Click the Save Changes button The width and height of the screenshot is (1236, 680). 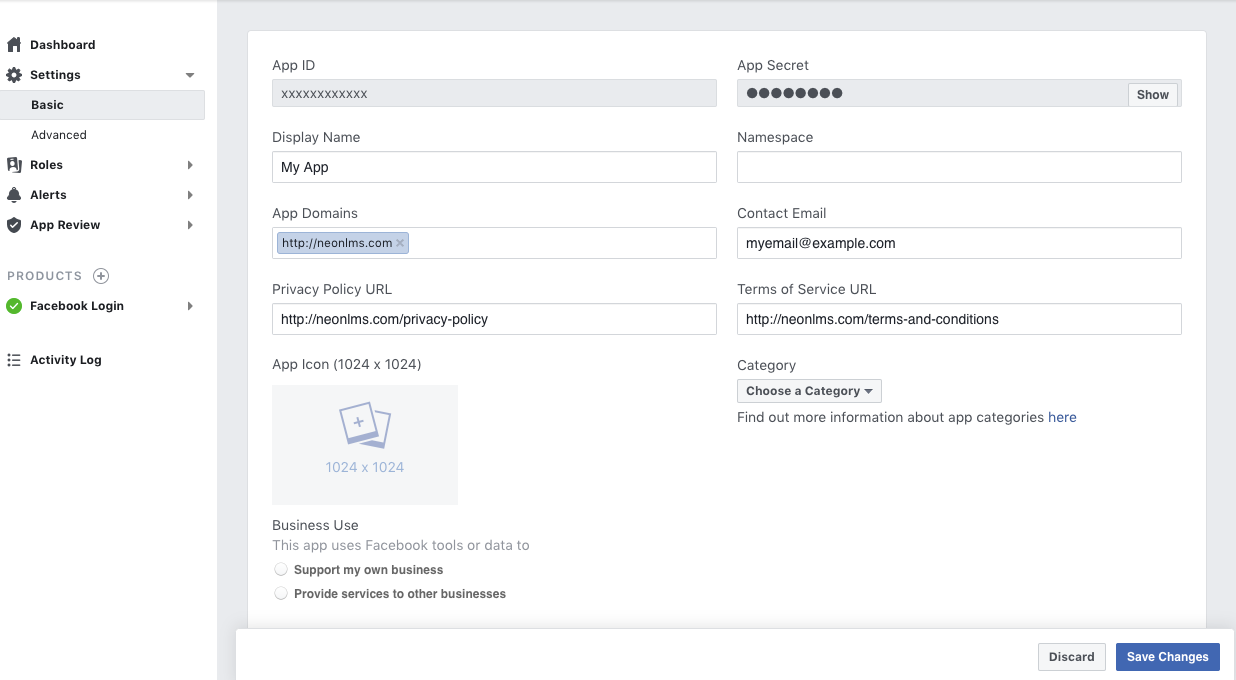pos(1167,657)
